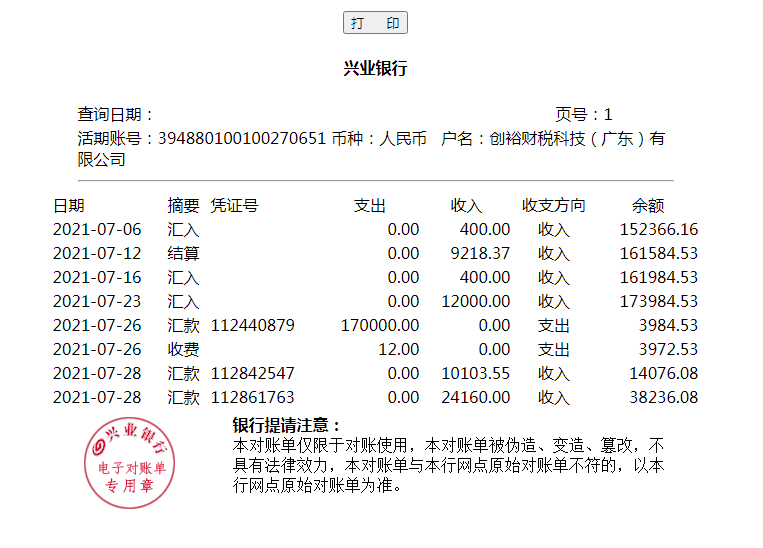Select voucher number 112861763

coord(253,397)
